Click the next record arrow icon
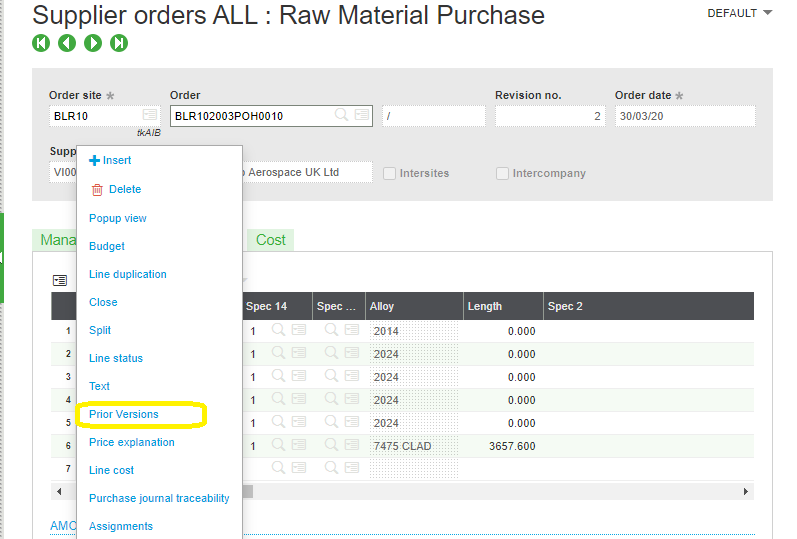 tap(93, 43)
